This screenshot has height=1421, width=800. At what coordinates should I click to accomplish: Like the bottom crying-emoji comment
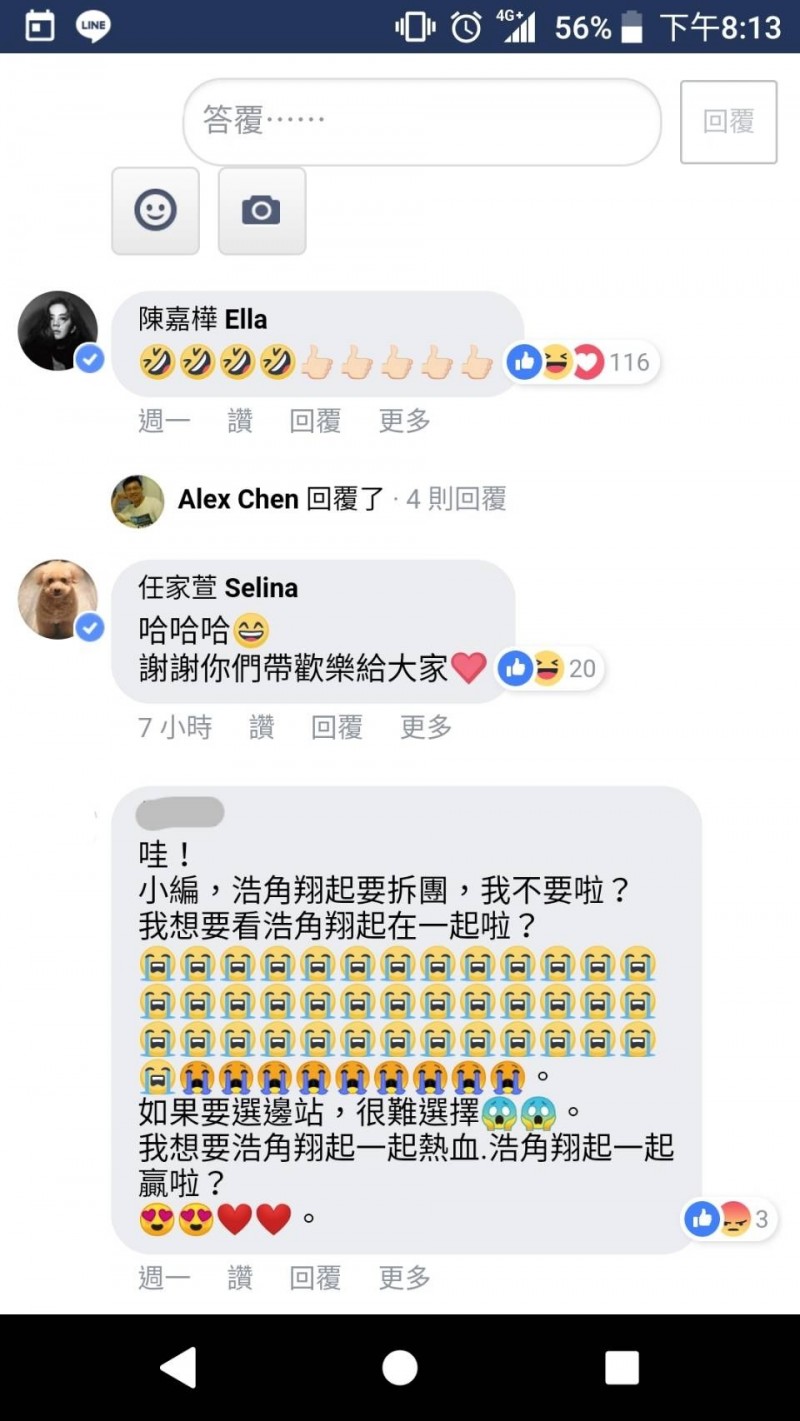click(x=240, y=1277)
